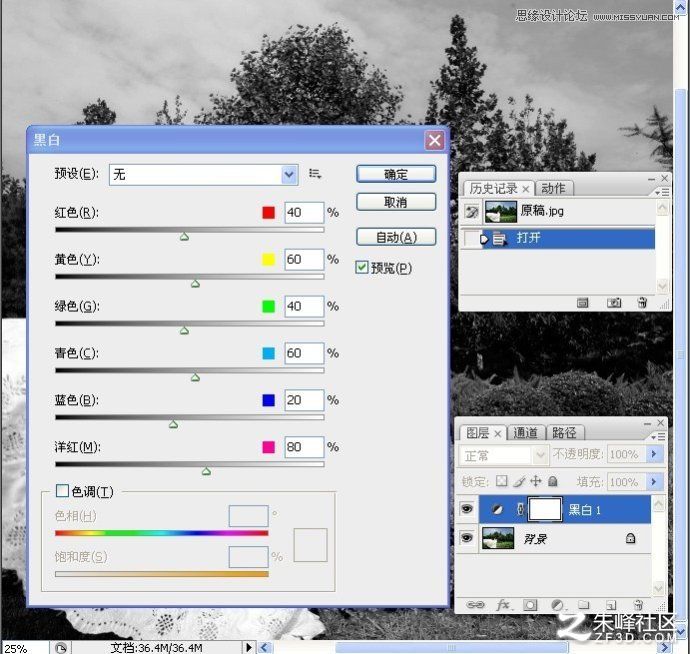Viewport: 690px width, 654px height.
Task: Open the 不透明度 opacity arrow
Action: pyautogui.click(x=653, y=454)
